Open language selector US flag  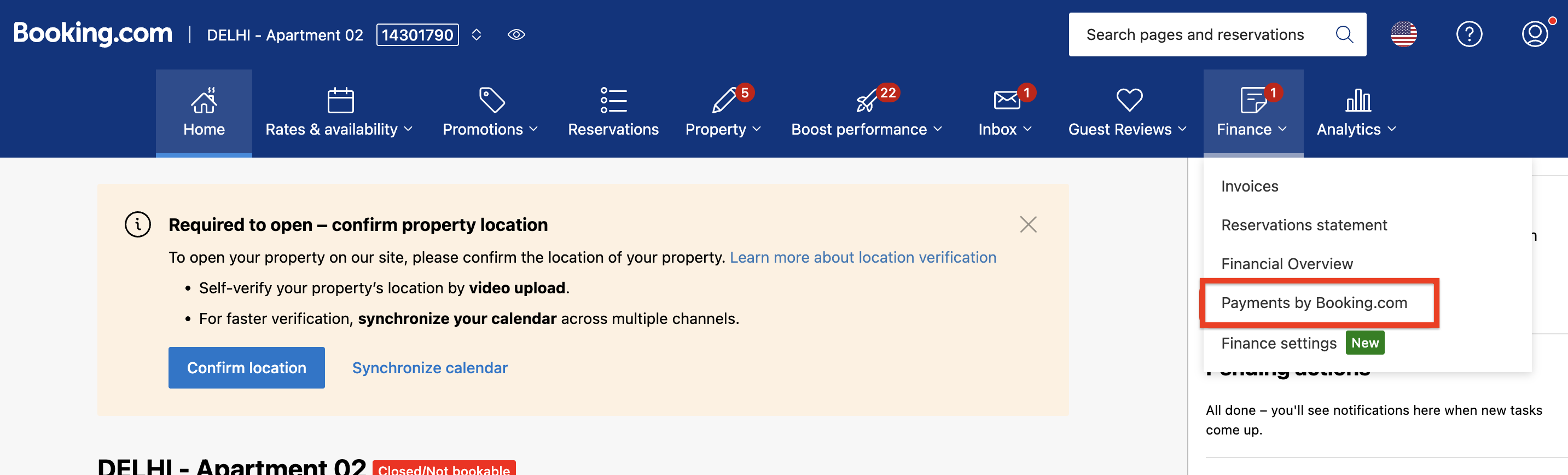[1403, 34]
